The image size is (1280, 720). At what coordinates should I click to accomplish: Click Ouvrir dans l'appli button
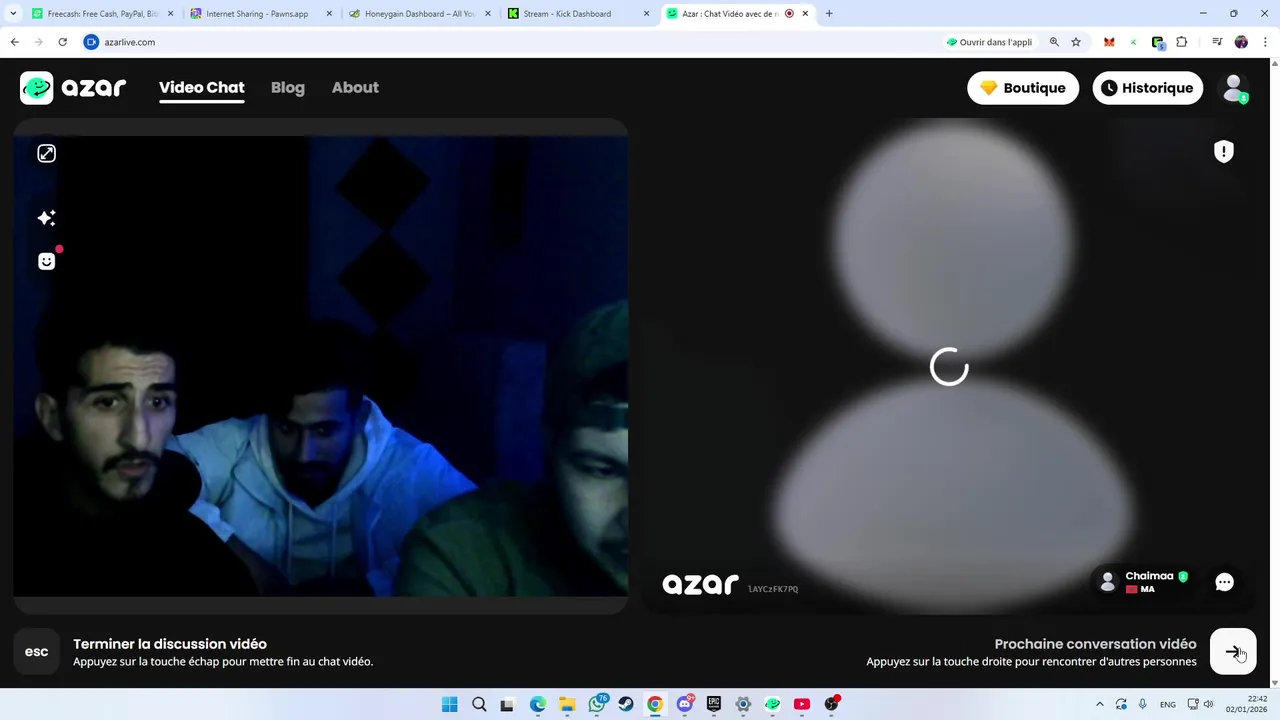(x=989, y=42)
